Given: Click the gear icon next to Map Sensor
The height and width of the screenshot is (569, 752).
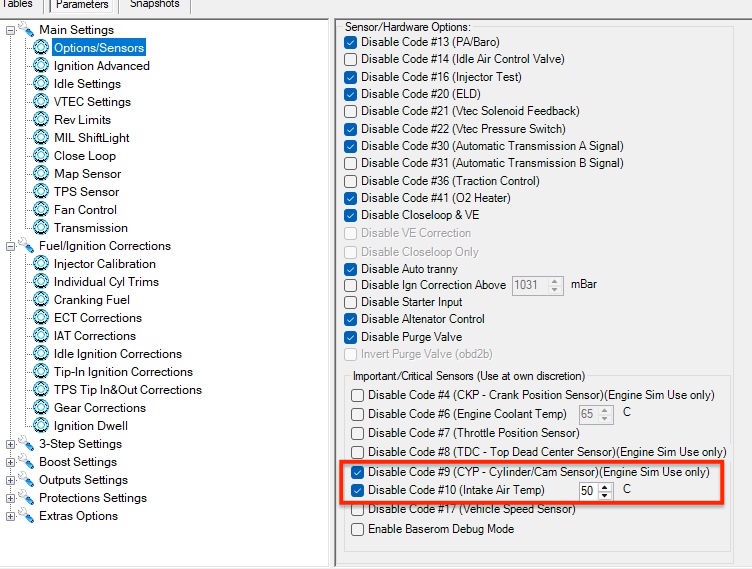Looking at the screenshot, I should tap(41, 174).
